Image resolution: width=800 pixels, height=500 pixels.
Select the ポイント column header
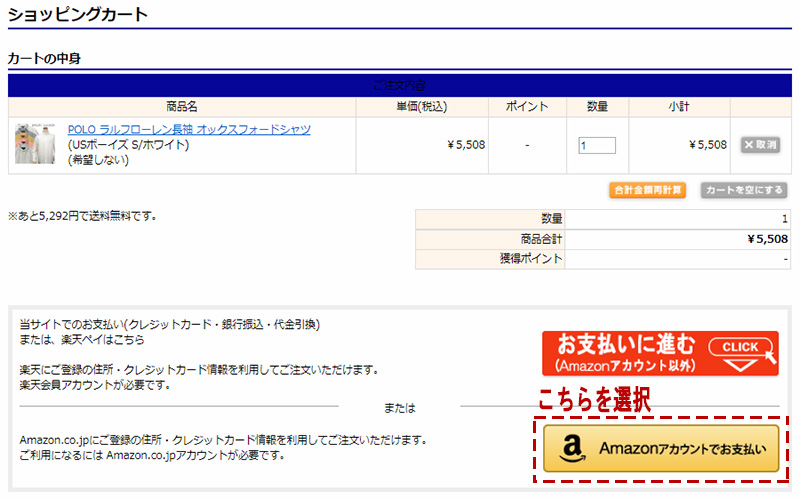point(527,107)
